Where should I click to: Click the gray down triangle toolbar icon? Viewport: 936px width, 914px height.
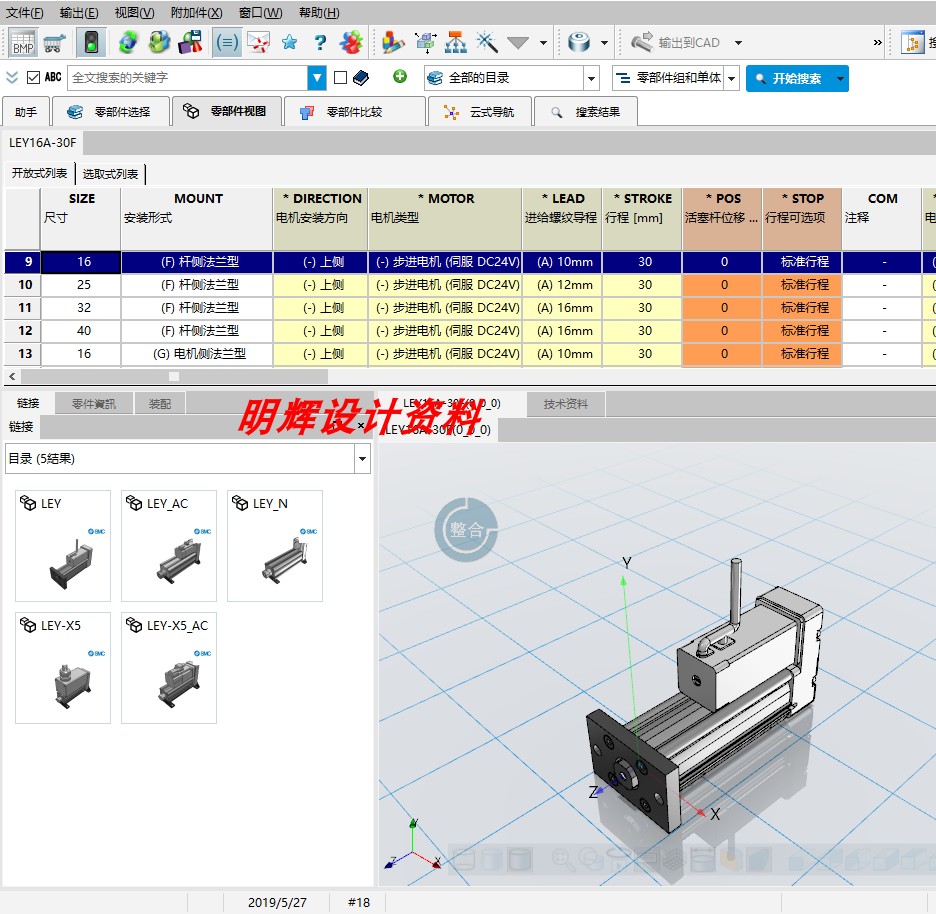(x=518, y=42)
